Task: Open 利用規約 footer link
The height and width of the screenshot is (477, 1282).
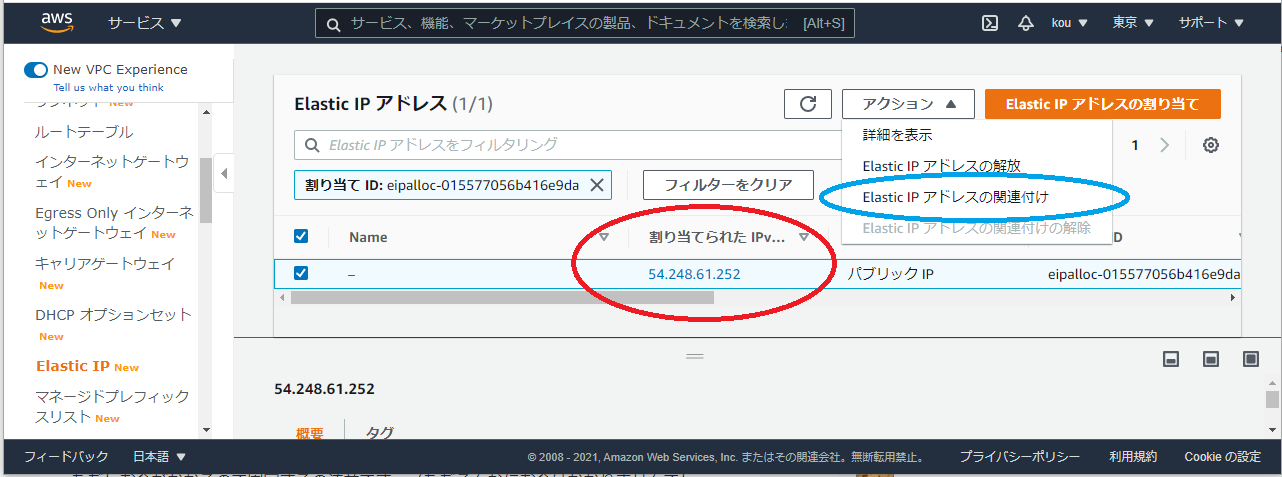Action: tap(1133, 457)
